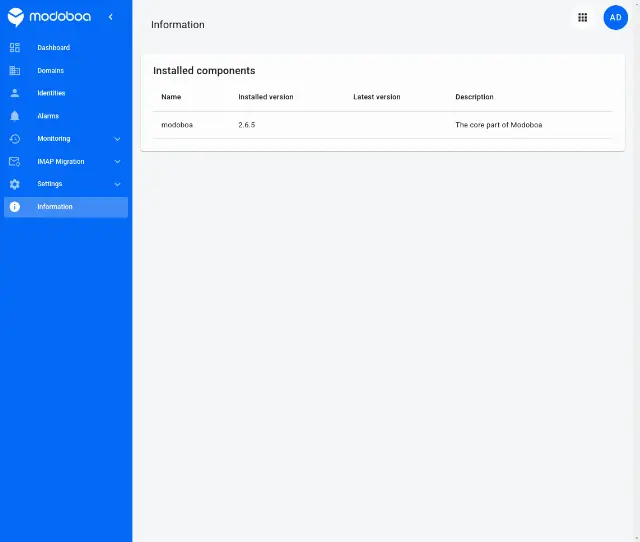Click the 2.6.5 version cell
Screen dimensions: 640x542
coord(247,125)
